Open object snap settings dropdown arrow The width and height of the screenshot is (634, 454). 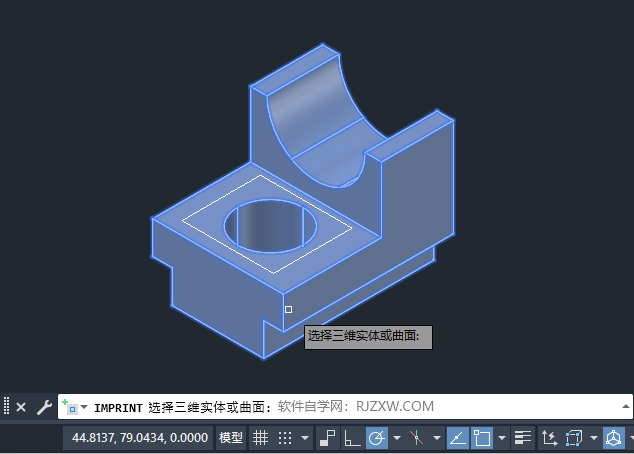click(502, 438)
